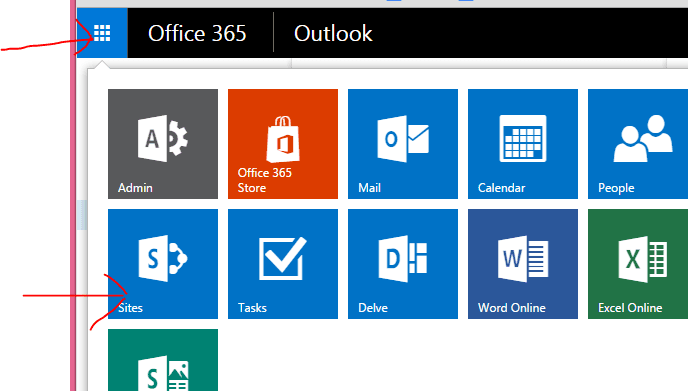688x391 pixels.
Task: Open the Office 365 Store tile
Action: 283,144
